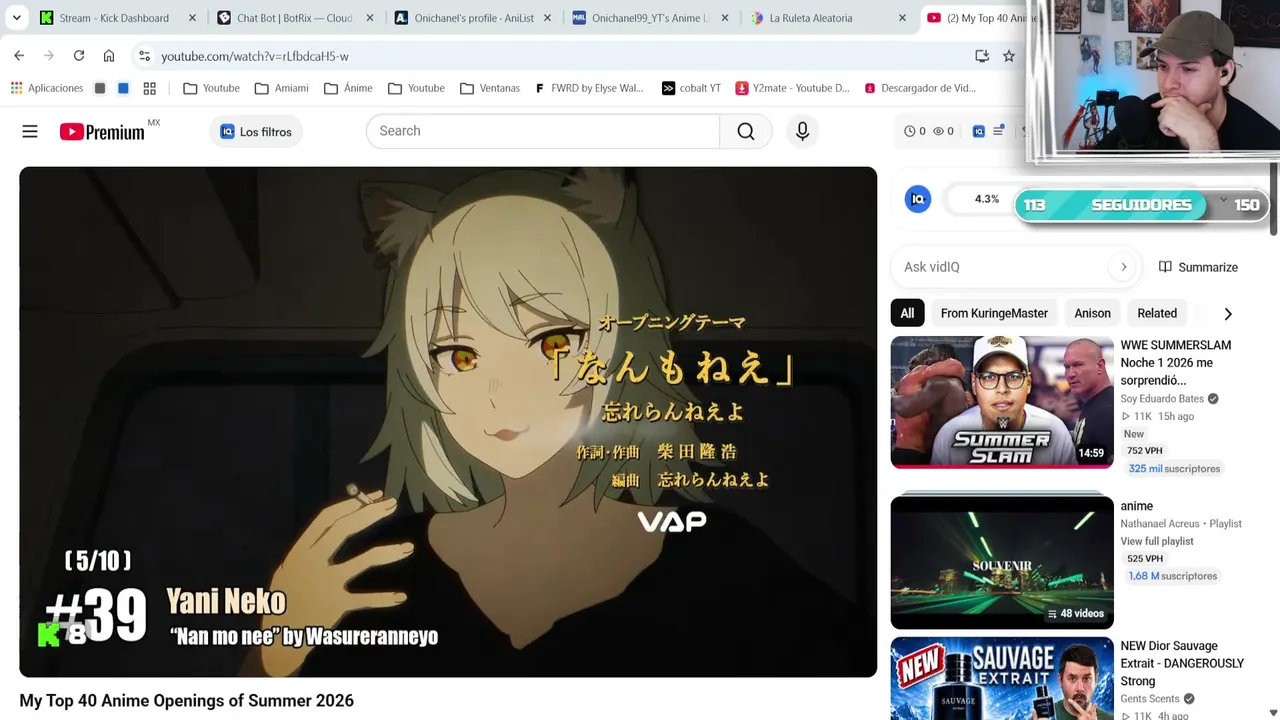Expand the Youtube folder beside Amiami
1280x720 pixels.
(211, 88)
